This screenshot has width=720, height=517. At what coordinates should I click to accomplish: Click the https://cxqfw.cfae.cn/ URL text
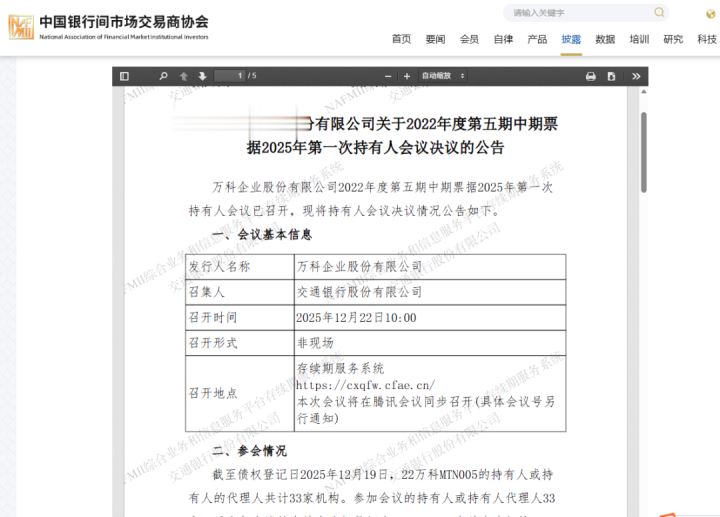point(365,385)
